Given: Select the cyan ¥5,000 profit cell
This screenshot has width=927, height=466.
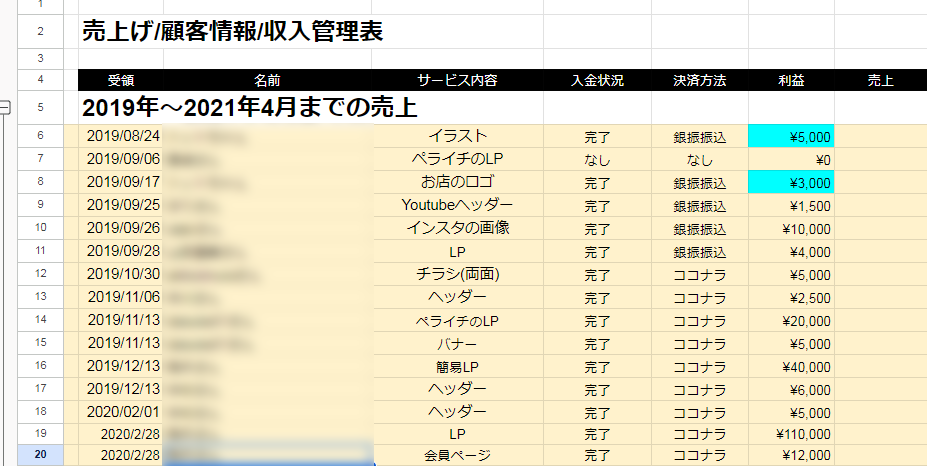Looking at the screenshot, I should [x=791, y=136].
